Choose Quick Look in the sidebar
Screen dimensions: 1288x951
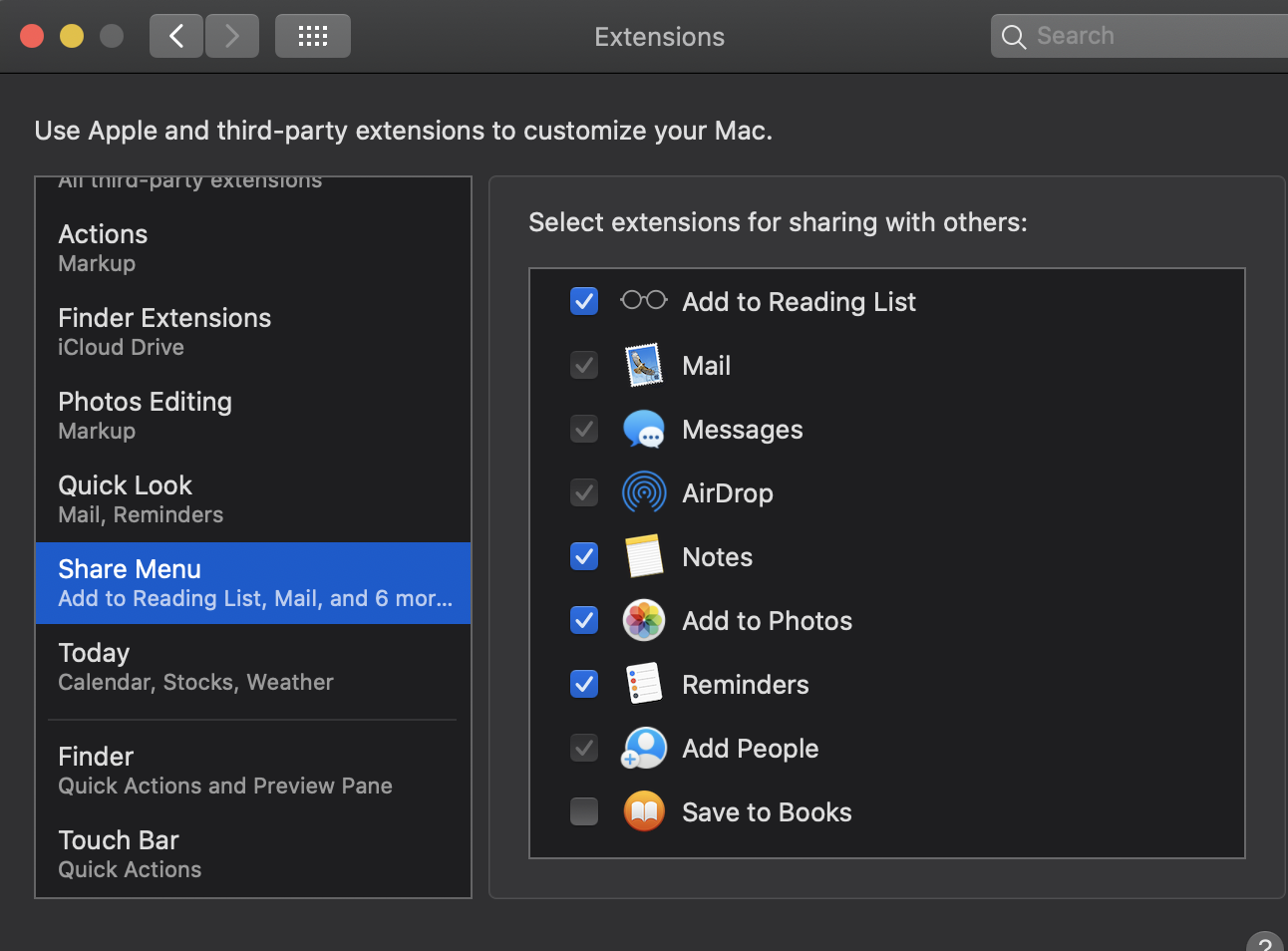pos(253,499)
